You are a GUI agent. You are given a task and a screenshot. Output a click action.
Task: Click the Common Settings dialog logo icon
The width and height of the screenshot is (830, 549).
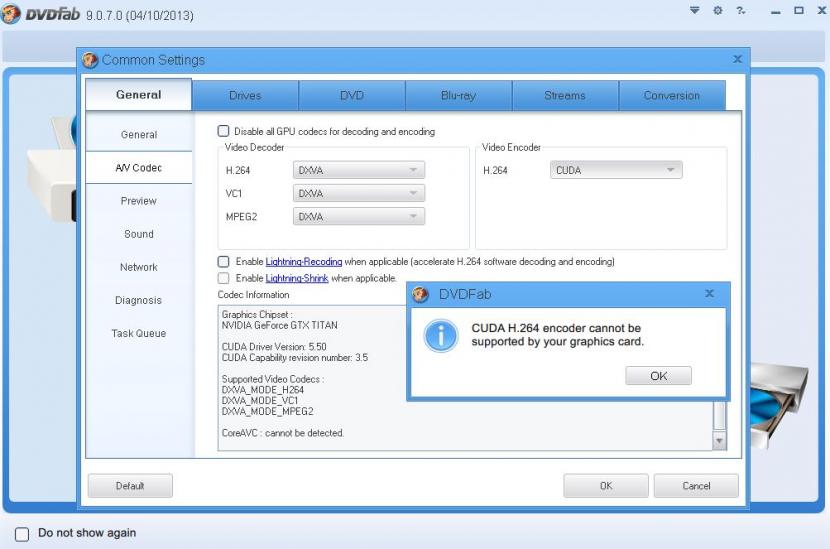90,61
